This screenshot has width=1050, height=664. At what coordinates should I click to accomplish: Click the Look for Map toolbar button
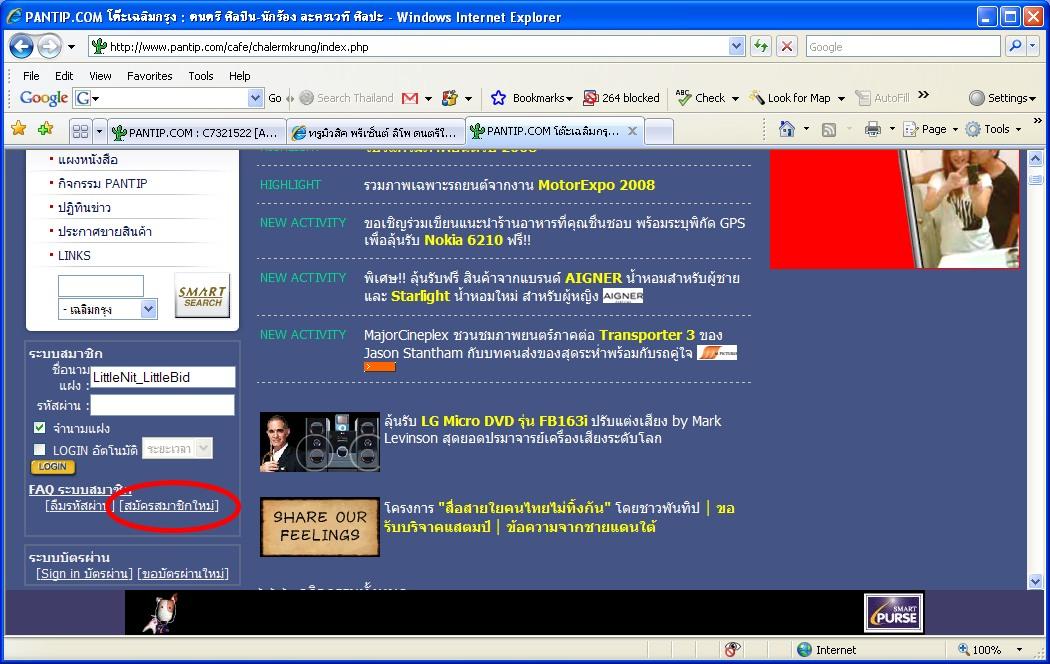click(790, 98)
